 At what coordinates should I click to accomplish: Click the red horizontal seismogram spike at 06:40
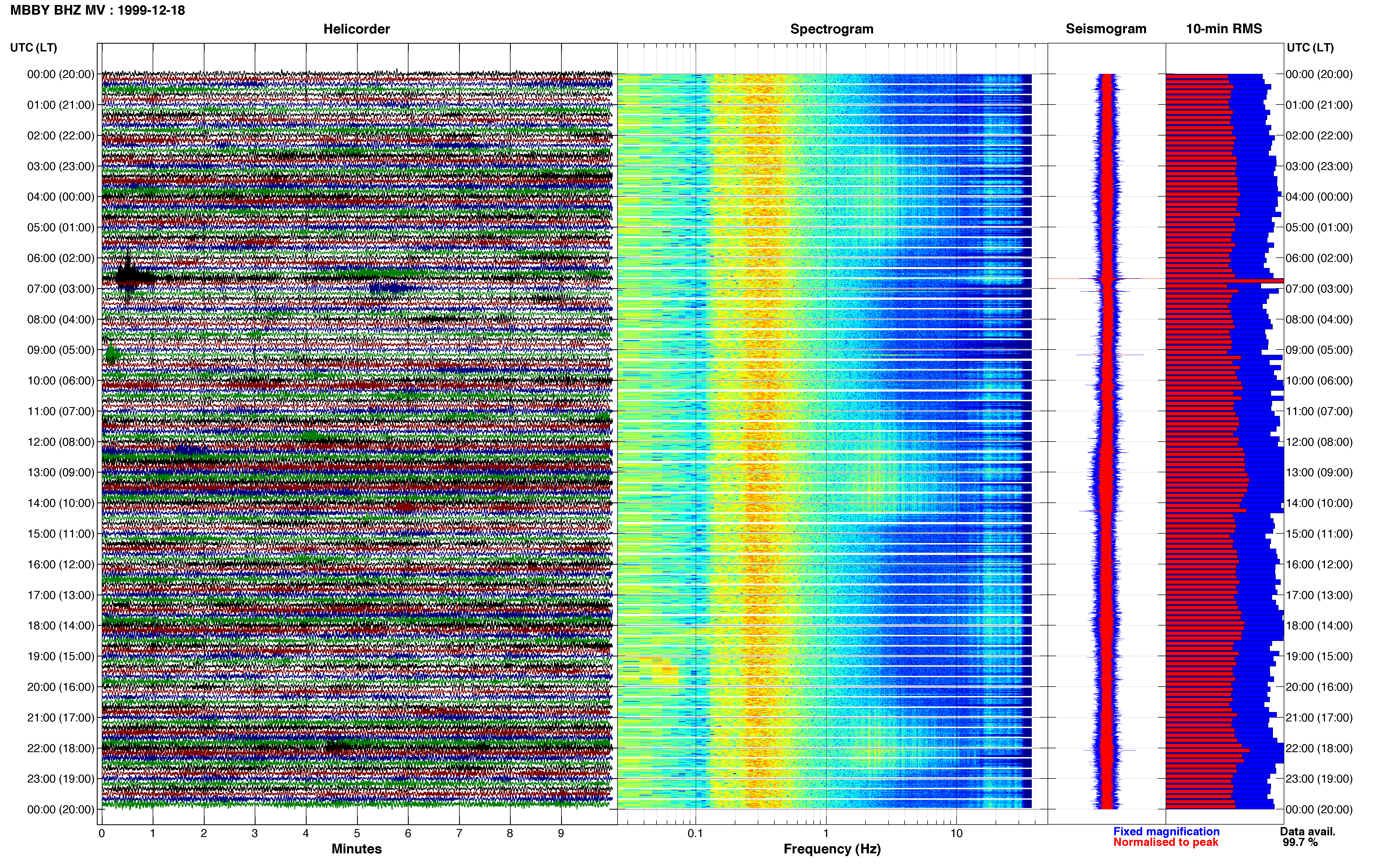coord(1106,278)
